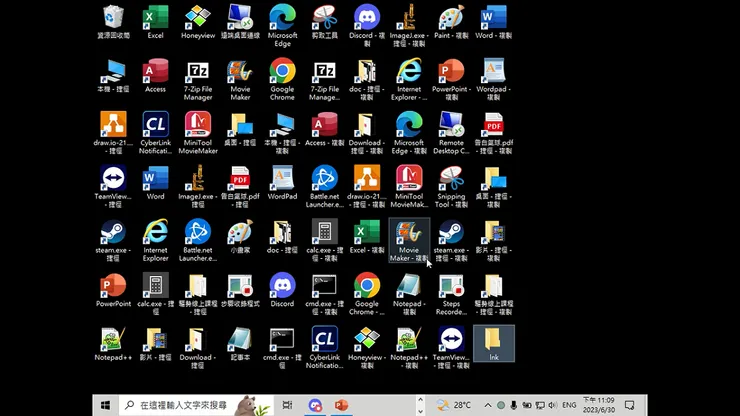Select the MiniTool MovieMaker icon in third row
Viewport: 740px width, 416px height.
coord(198,133)
